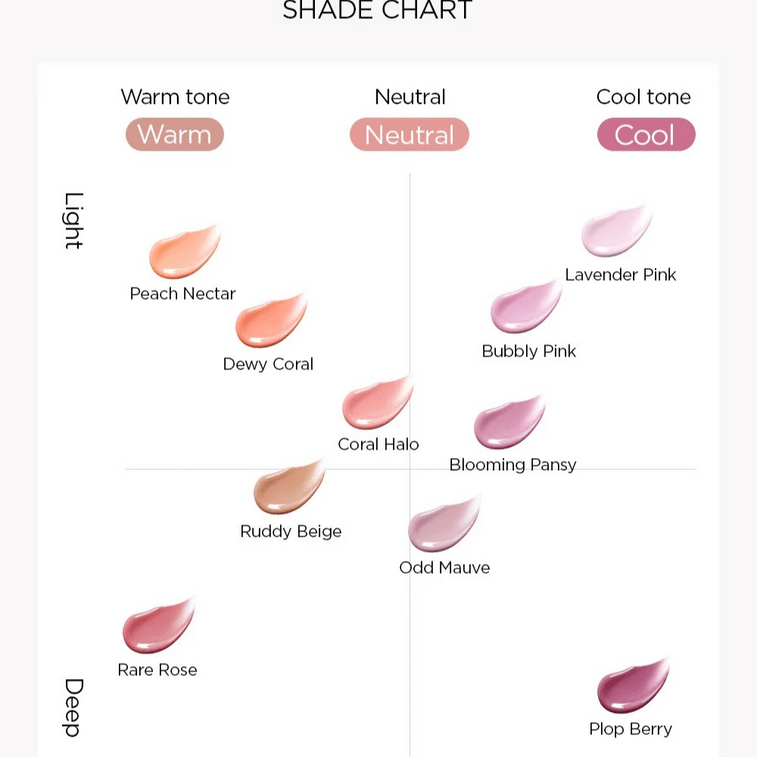Screen dimensions: 757x757
Task: Pick the Odd Mauve shade swatch
Action: pyautogui.click(x=444, y=524)
